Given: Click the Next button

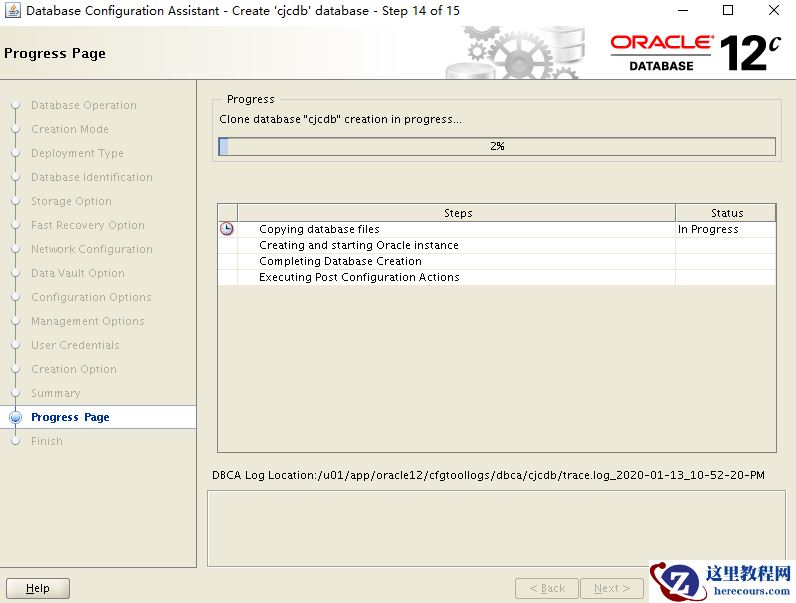Looking at the screenshot, I should point(612,588).
